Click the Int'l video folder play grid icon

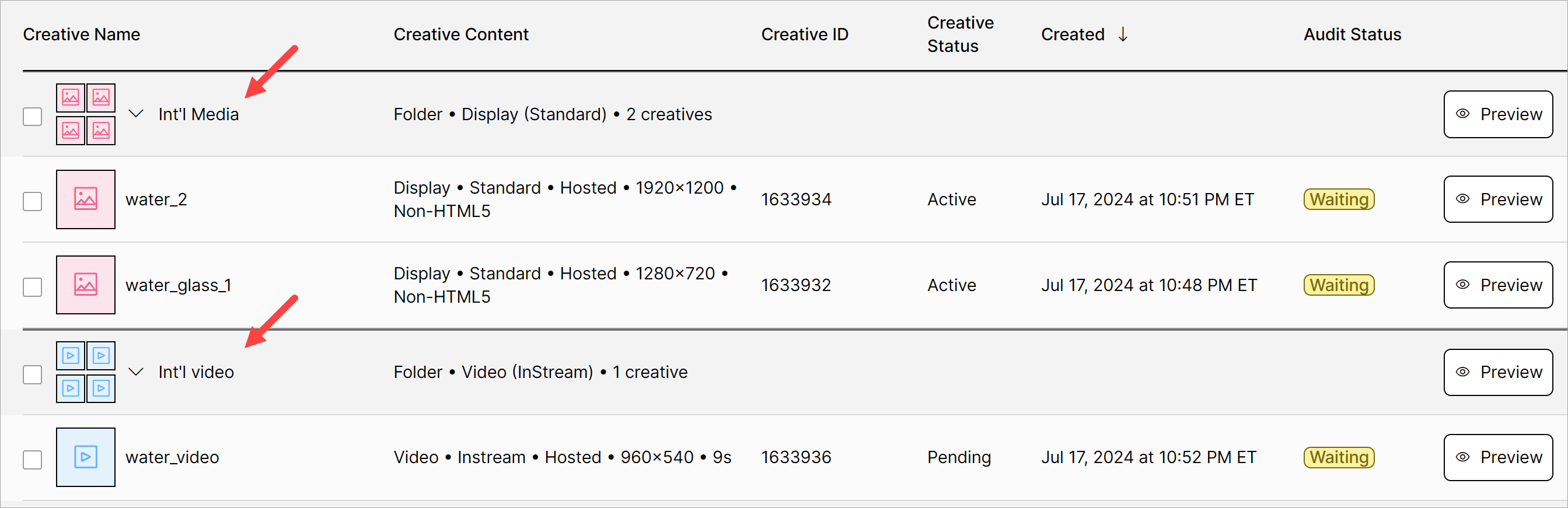click(86, 372)
